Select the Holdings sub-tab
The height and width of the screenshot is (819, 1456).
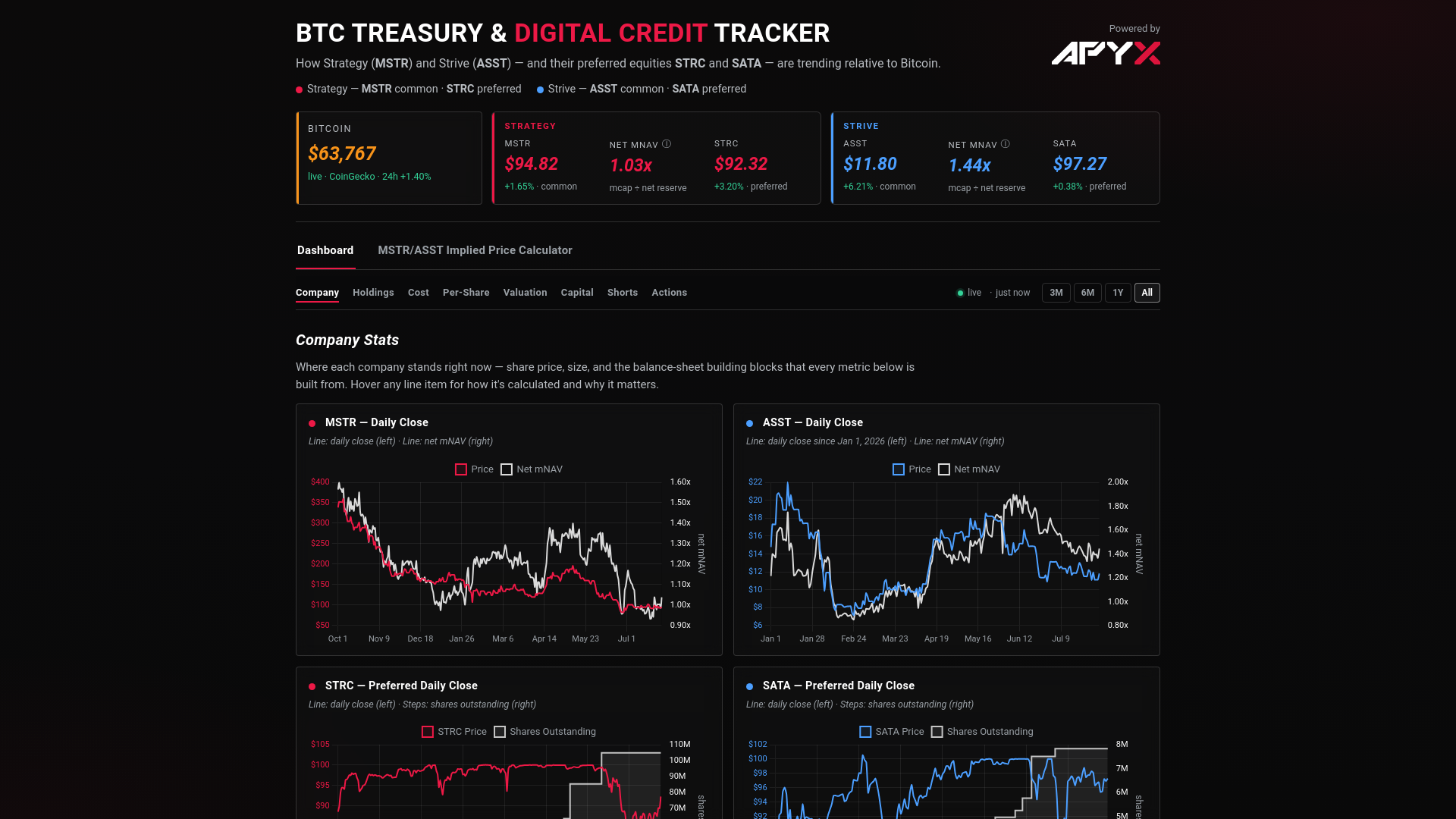[373, 293]
